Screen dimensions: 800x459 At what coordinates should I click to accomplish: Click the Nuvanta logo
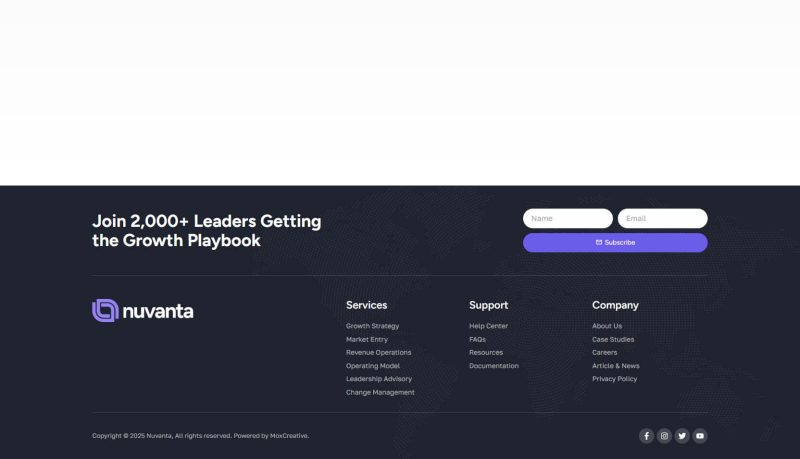click(x=143, y=311)
